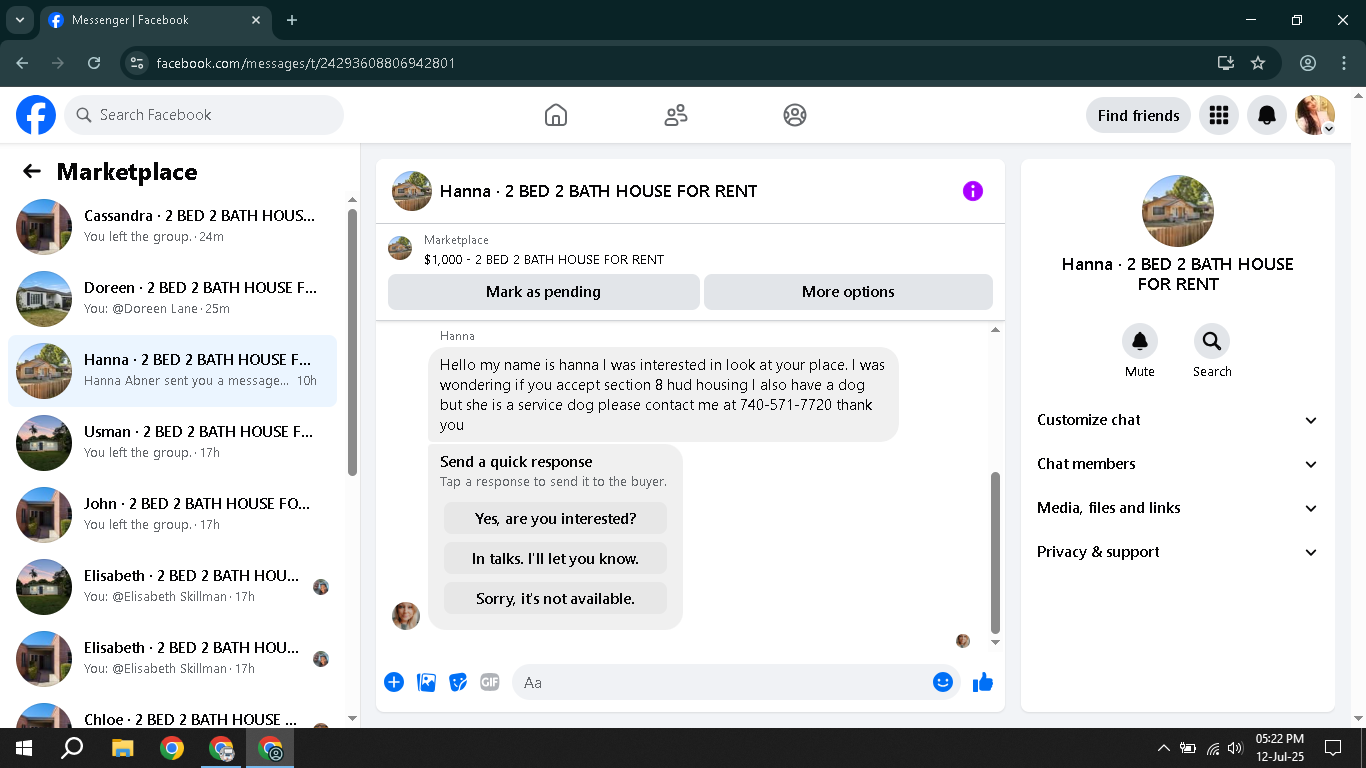This screenshot has width=1366, height=768.
Task: Send a thumbs-up like
Action: [983, 682]
